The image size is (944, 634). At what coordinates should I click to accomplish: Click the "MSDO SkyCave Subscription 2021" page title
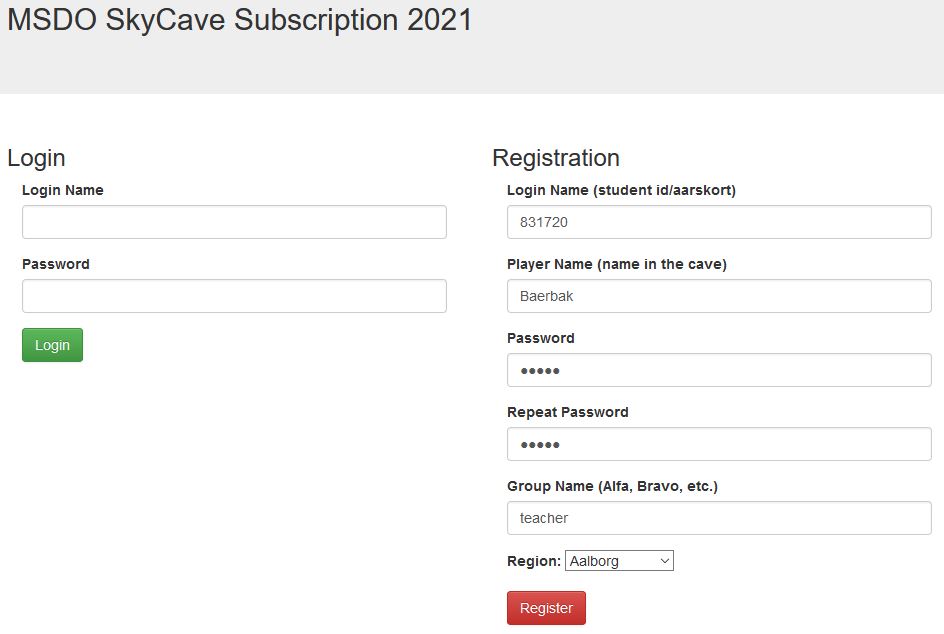click(x=240, y=20)
